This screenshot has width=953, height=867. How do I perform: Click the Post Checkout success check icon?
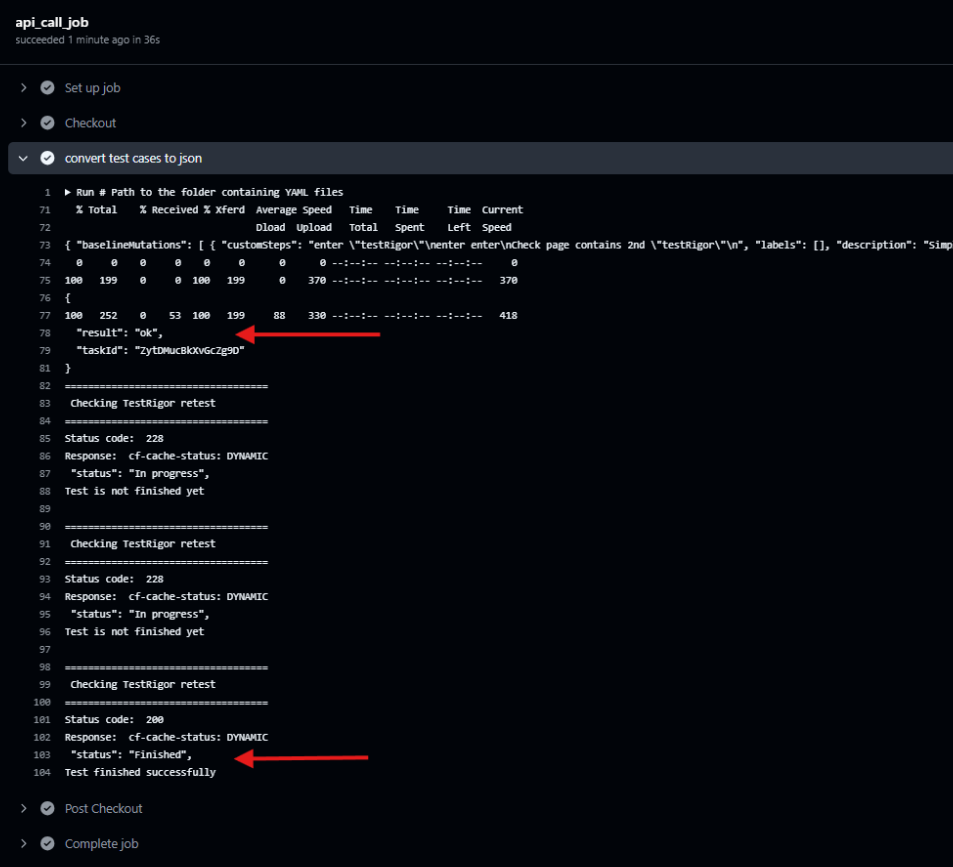47,808
